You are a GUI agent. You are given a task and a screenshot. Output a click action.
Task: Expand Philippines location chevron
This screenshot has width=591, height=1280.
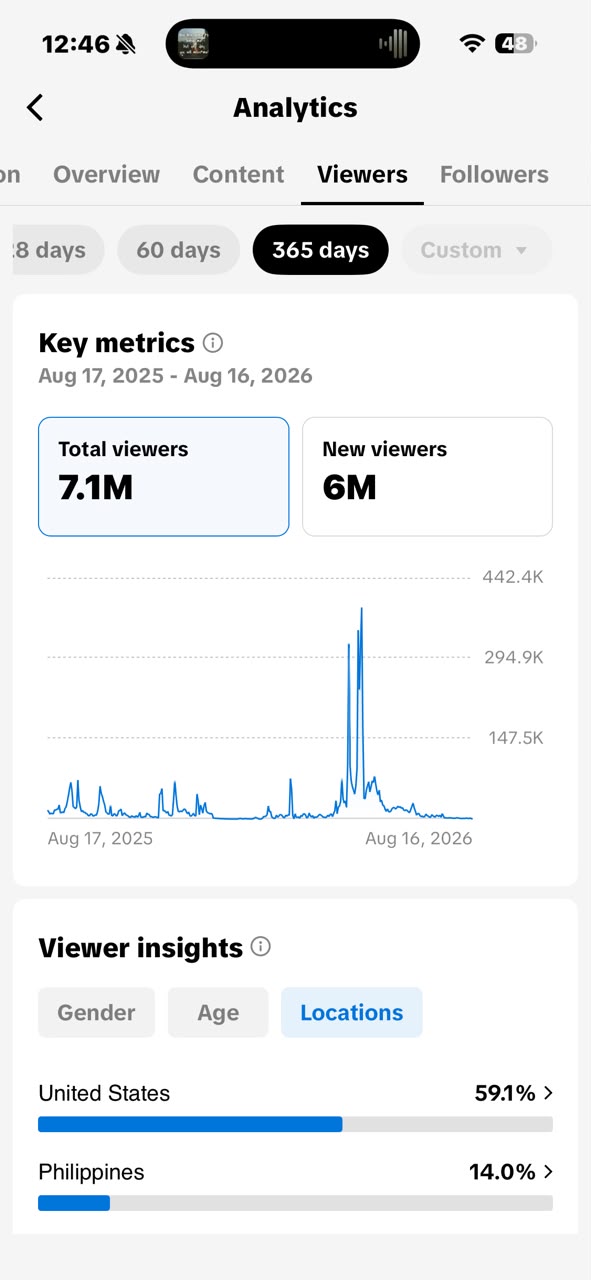pos(548,1172)
